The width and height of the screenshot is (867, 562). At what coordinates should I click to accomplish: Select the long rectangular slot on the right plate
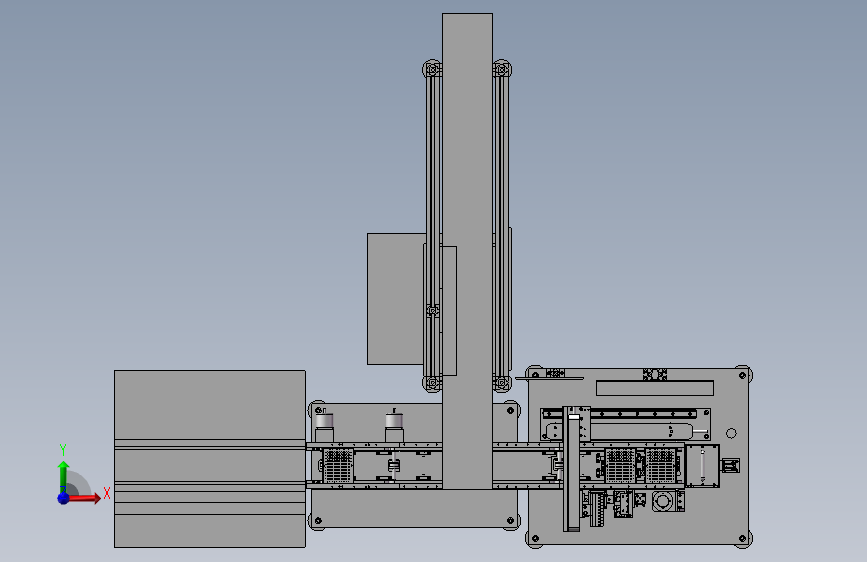click(655, 388)
